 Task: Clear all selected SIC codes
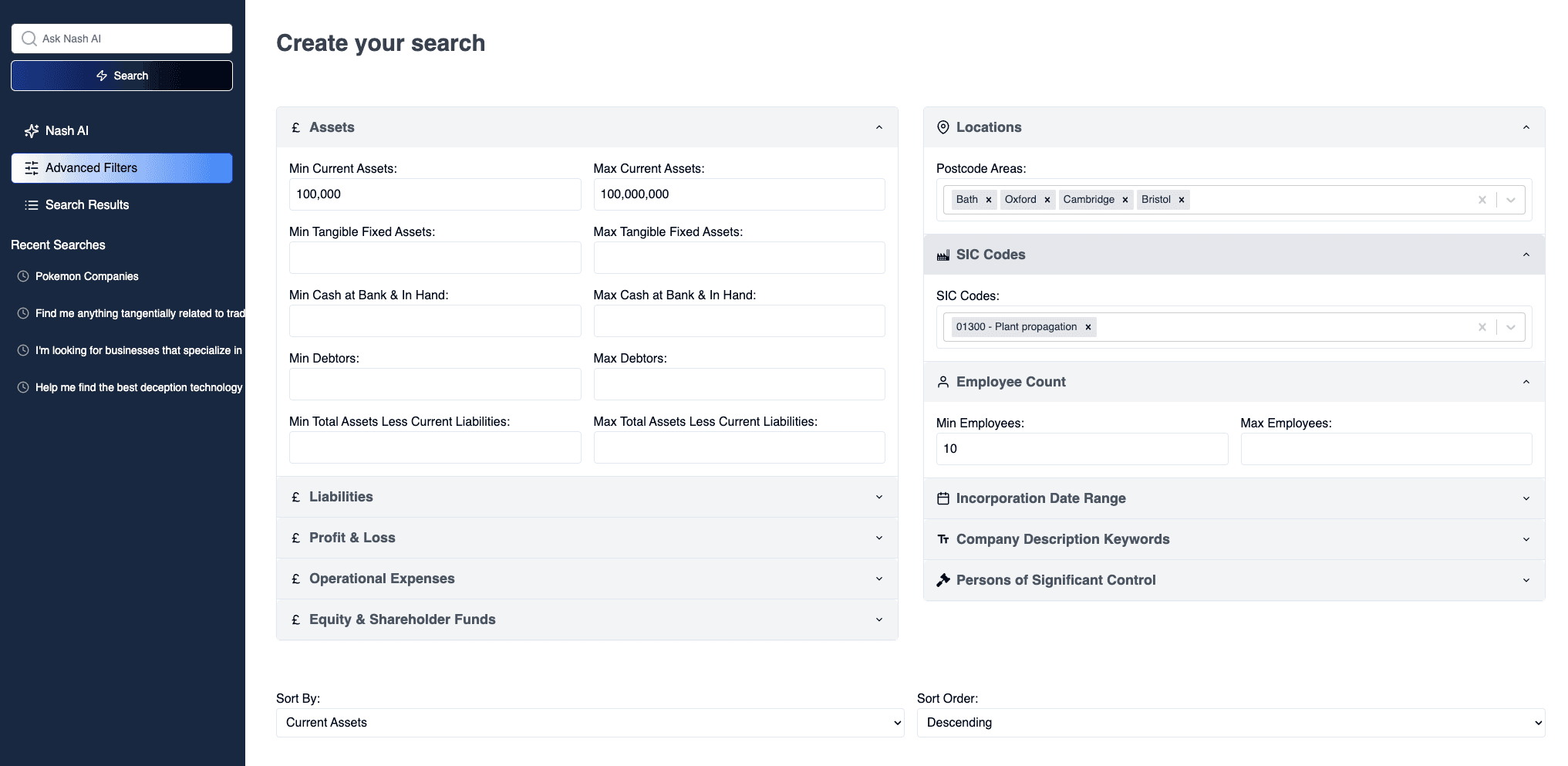(1482, 327)
